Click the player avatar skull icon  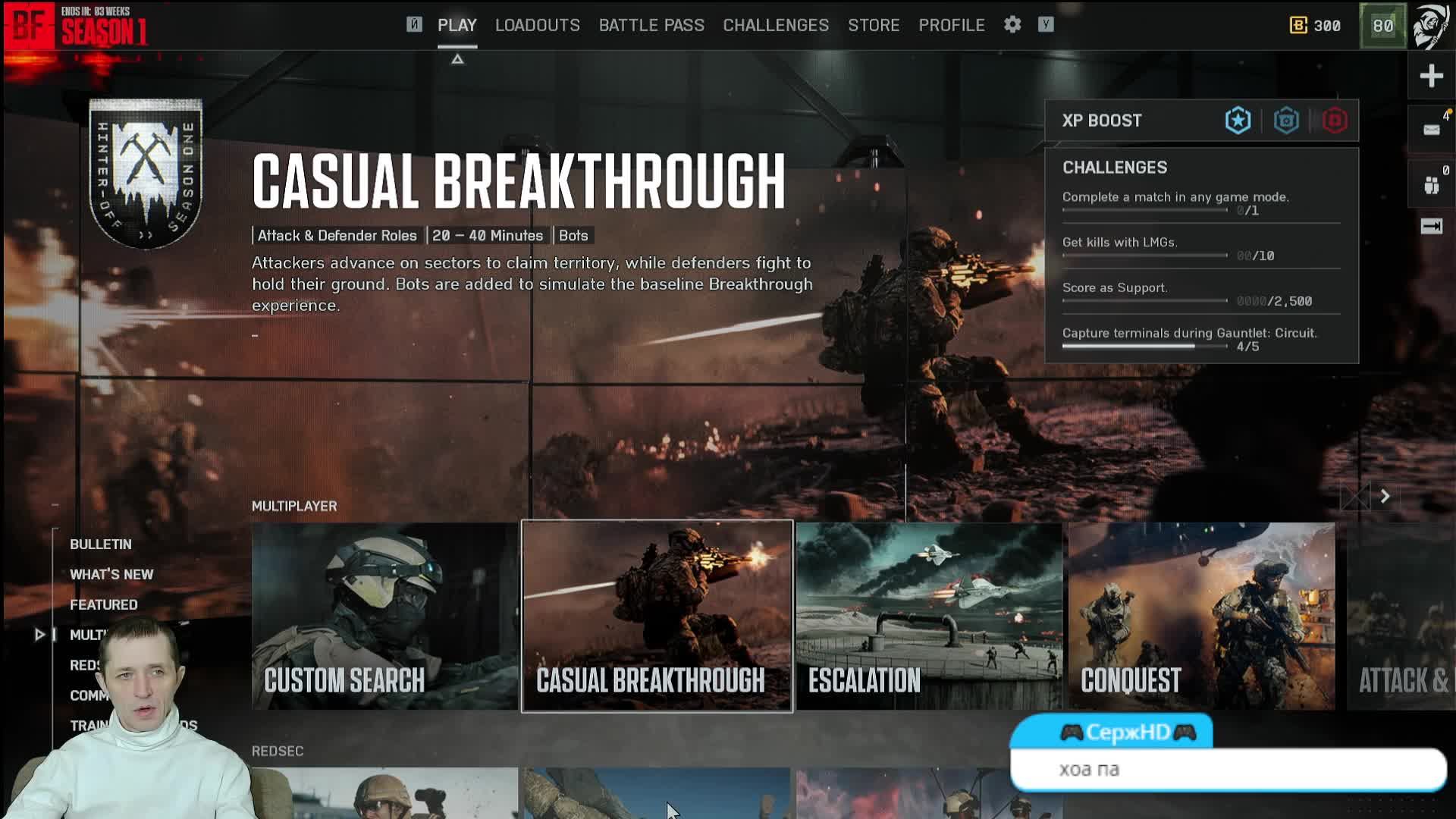(1431, 26)
